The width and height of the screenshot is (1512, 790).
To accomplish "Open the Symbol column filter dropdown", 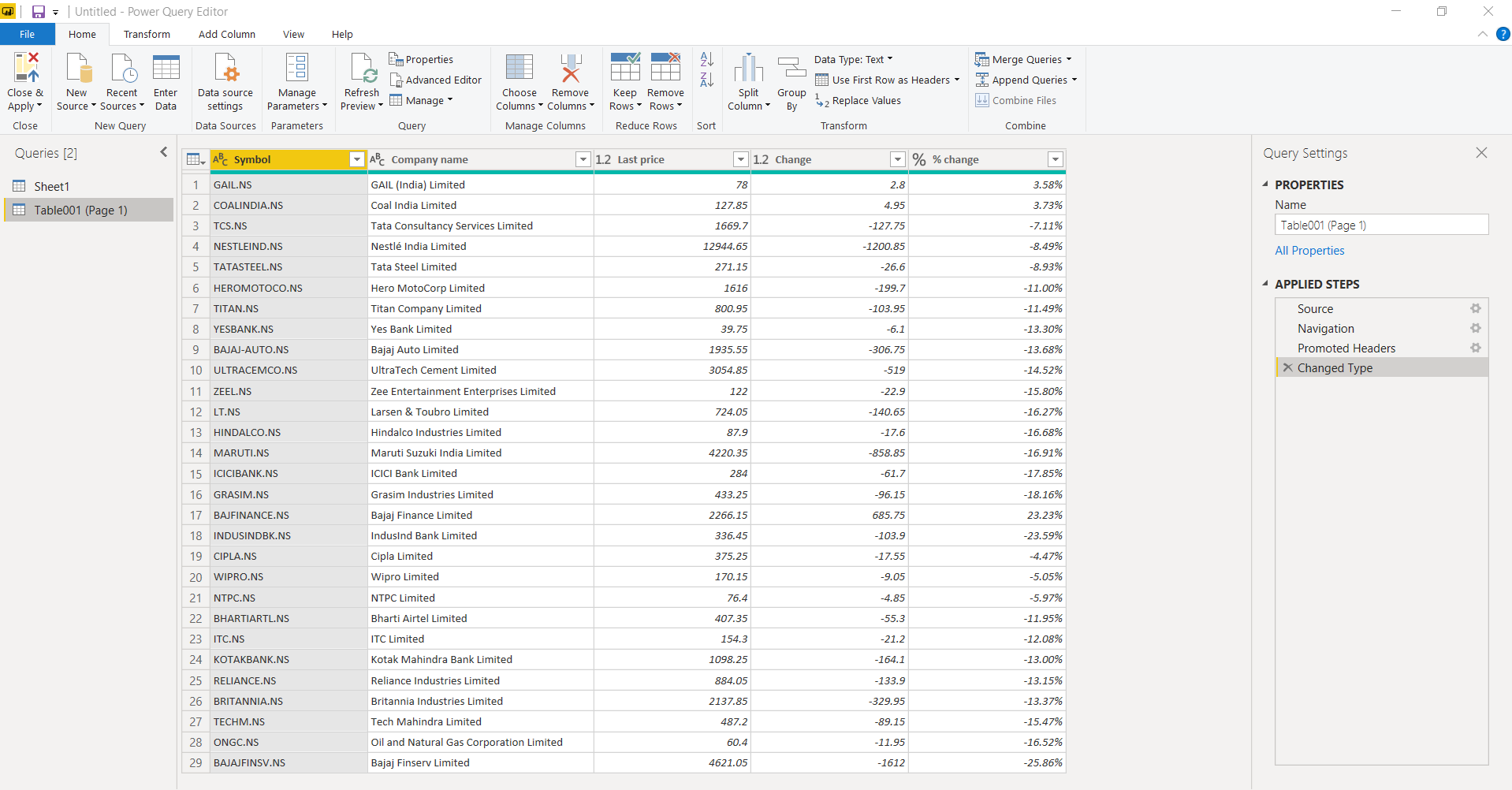I will click(356, 159).
